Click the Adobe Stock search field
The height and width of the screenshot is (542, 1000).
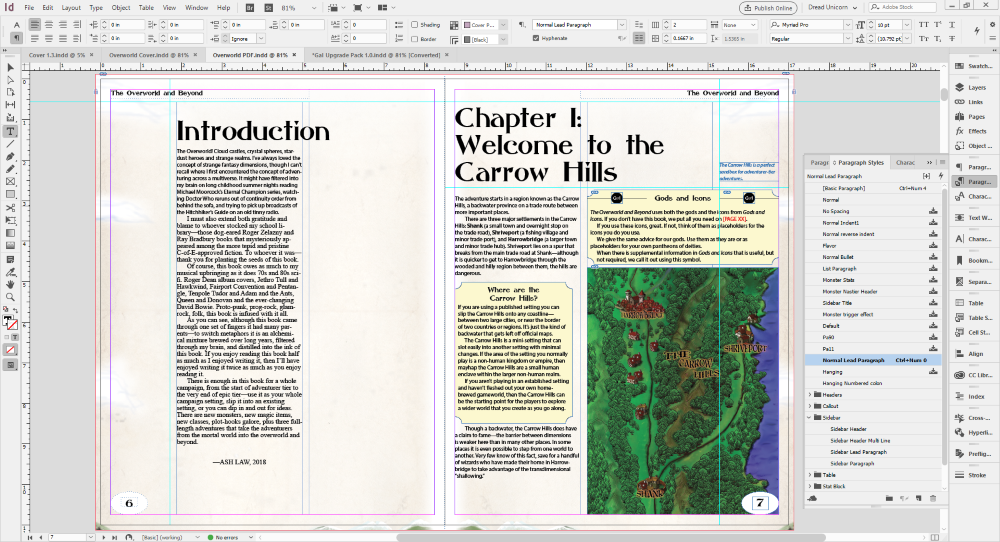pos(904,7)
